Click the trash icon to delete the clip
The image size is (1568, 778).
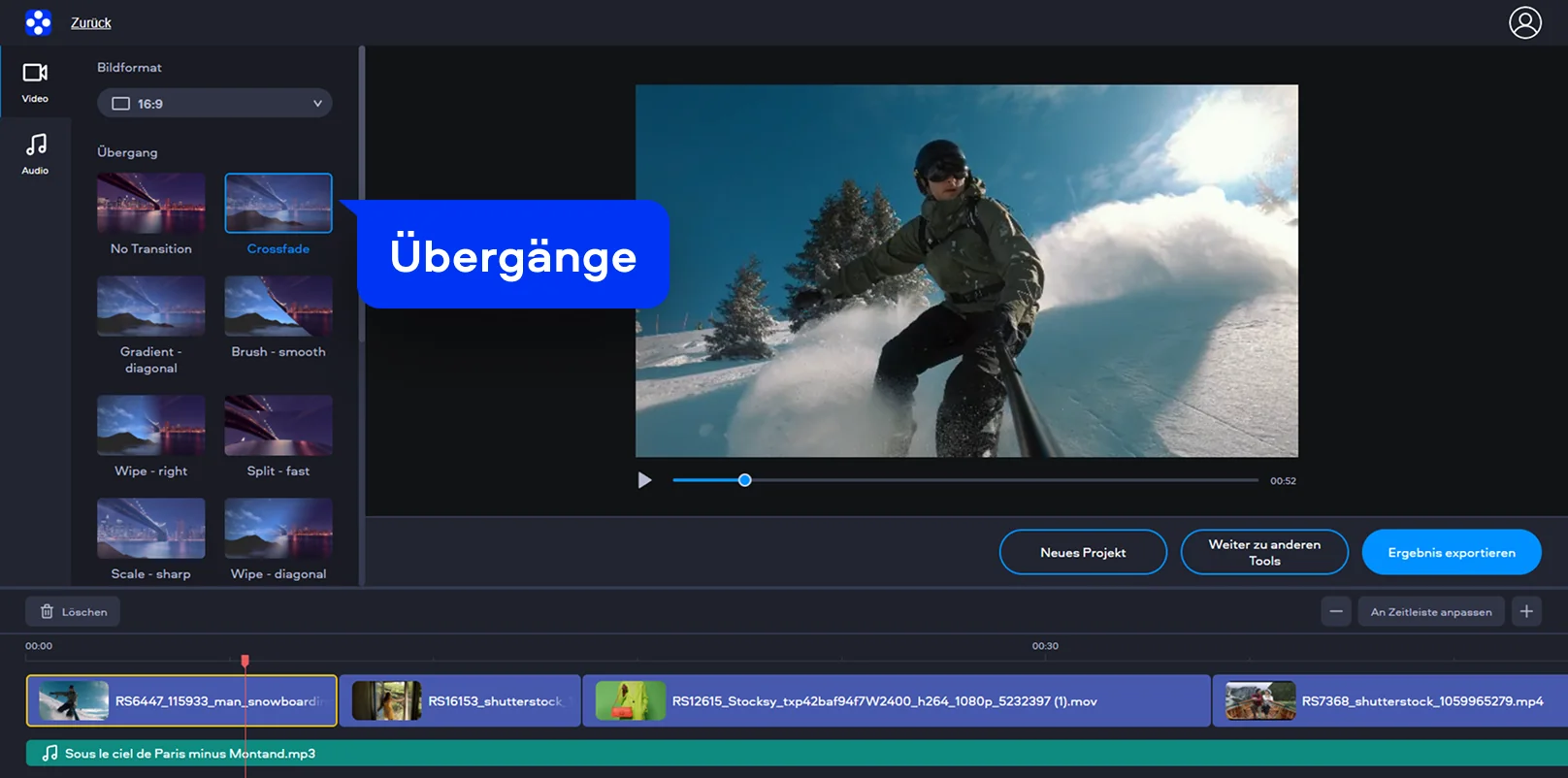pos(48,611)
